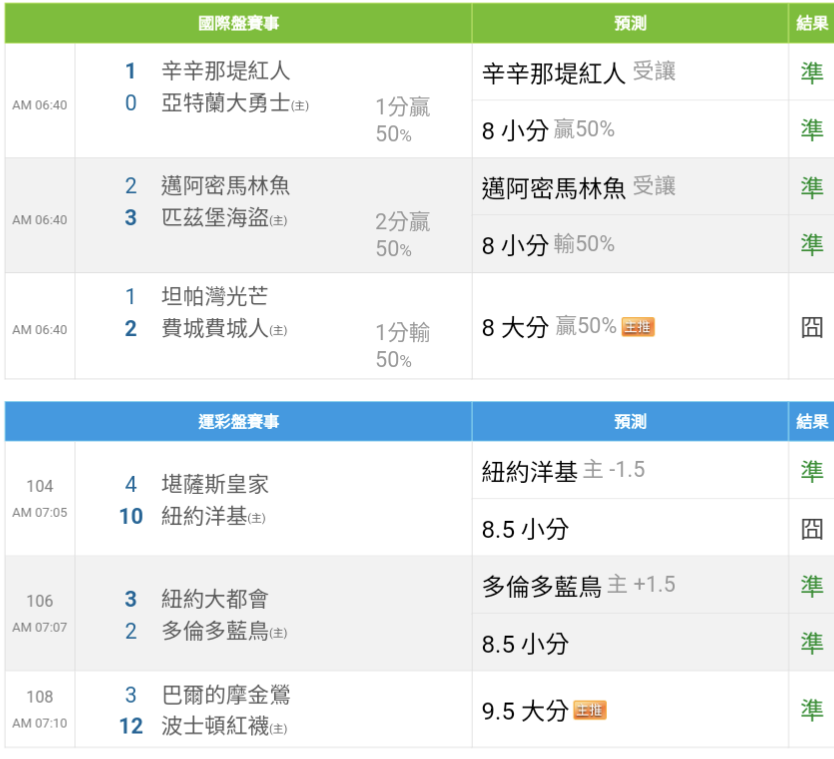Click the 波士頓紅襪 team name
The width and height of the screenshot is (834, 759).
tap(214, 726)
